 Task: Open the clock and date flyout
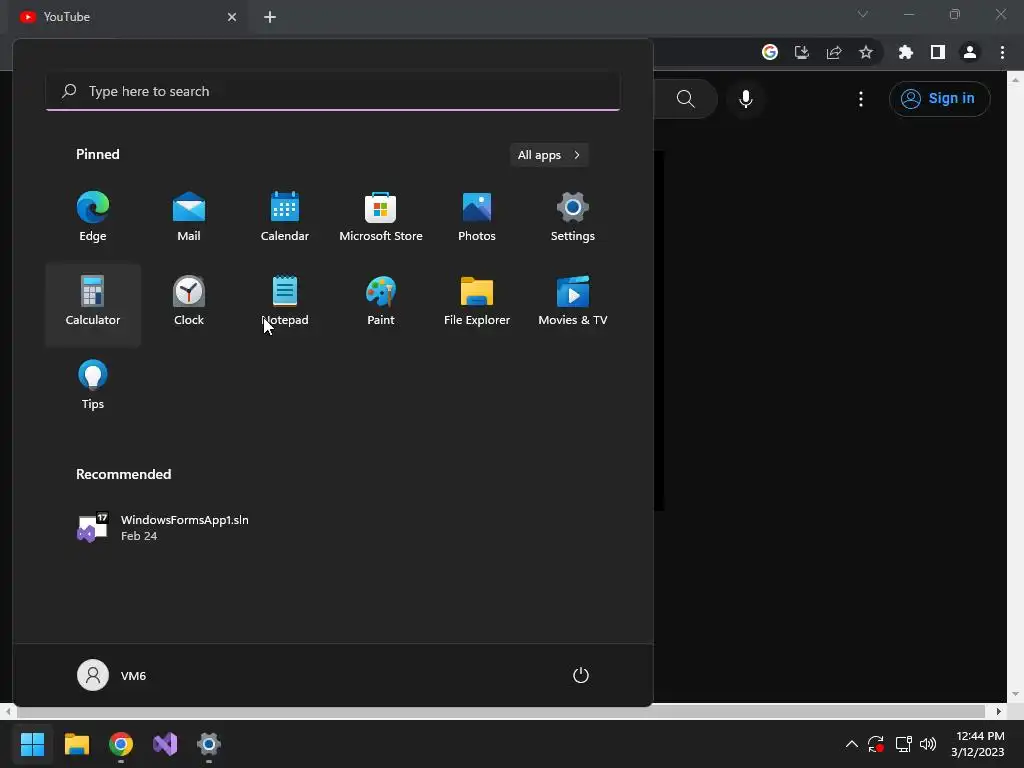click(978, 744)
